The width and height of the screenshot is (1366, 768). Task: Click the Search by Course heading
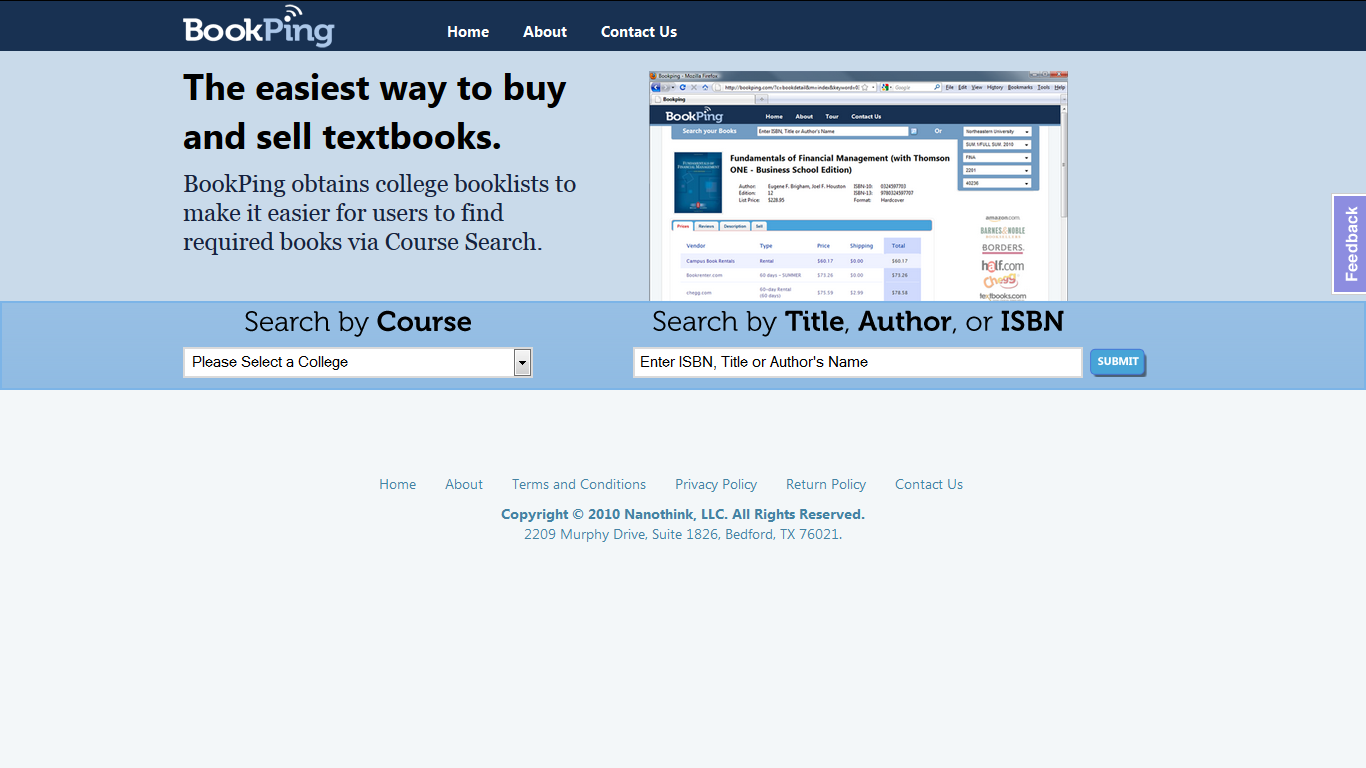pos(358,322)
